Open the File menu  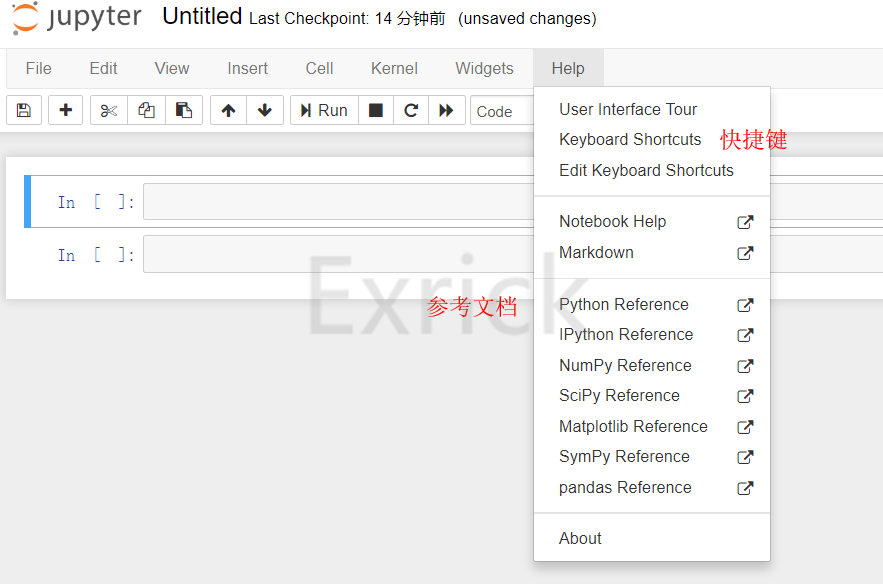(x=38, y=69)
